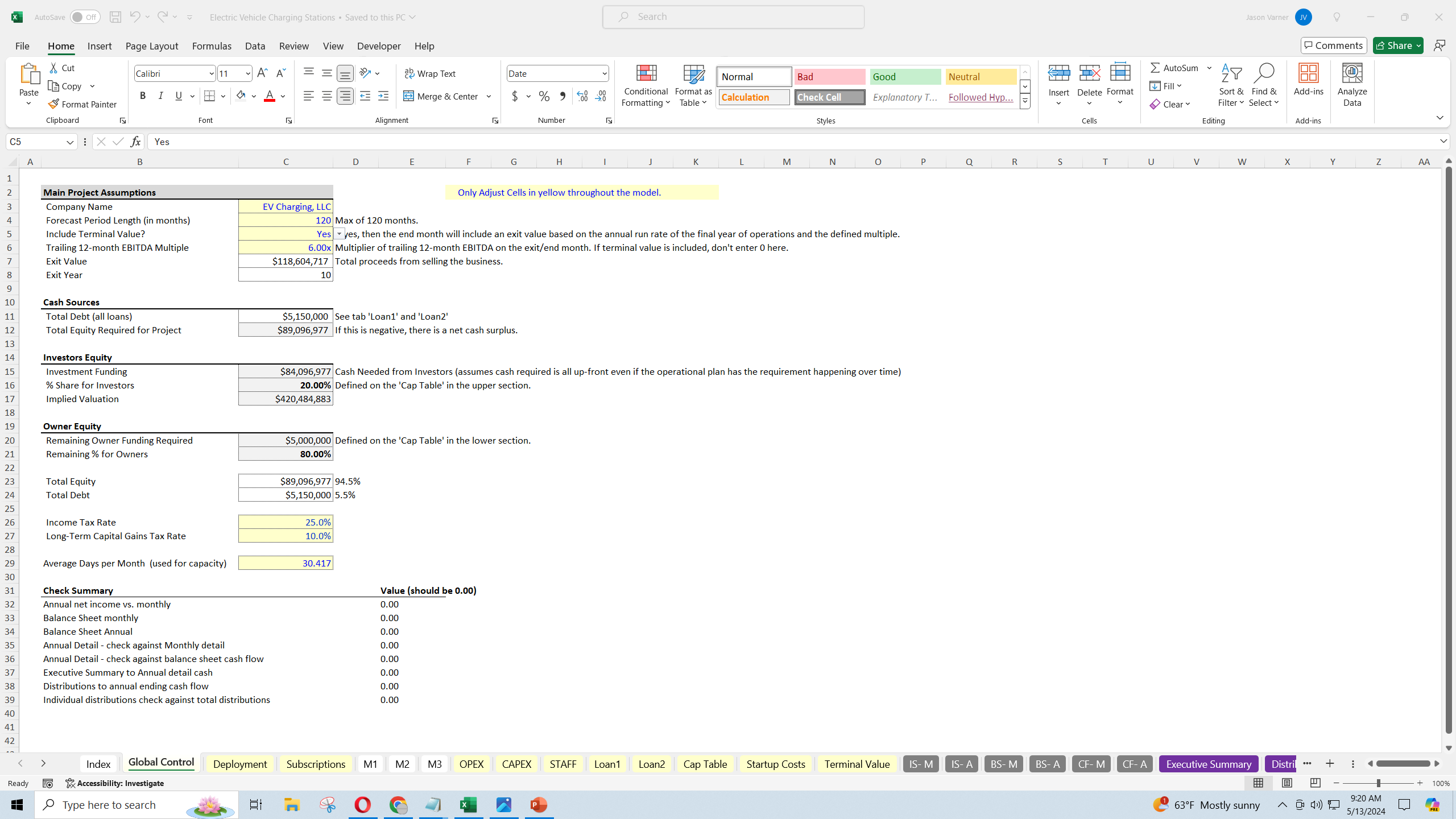Open Sort & Filter tool
Viewport: 1456px width, 819px height.
tap(1231, 85)
